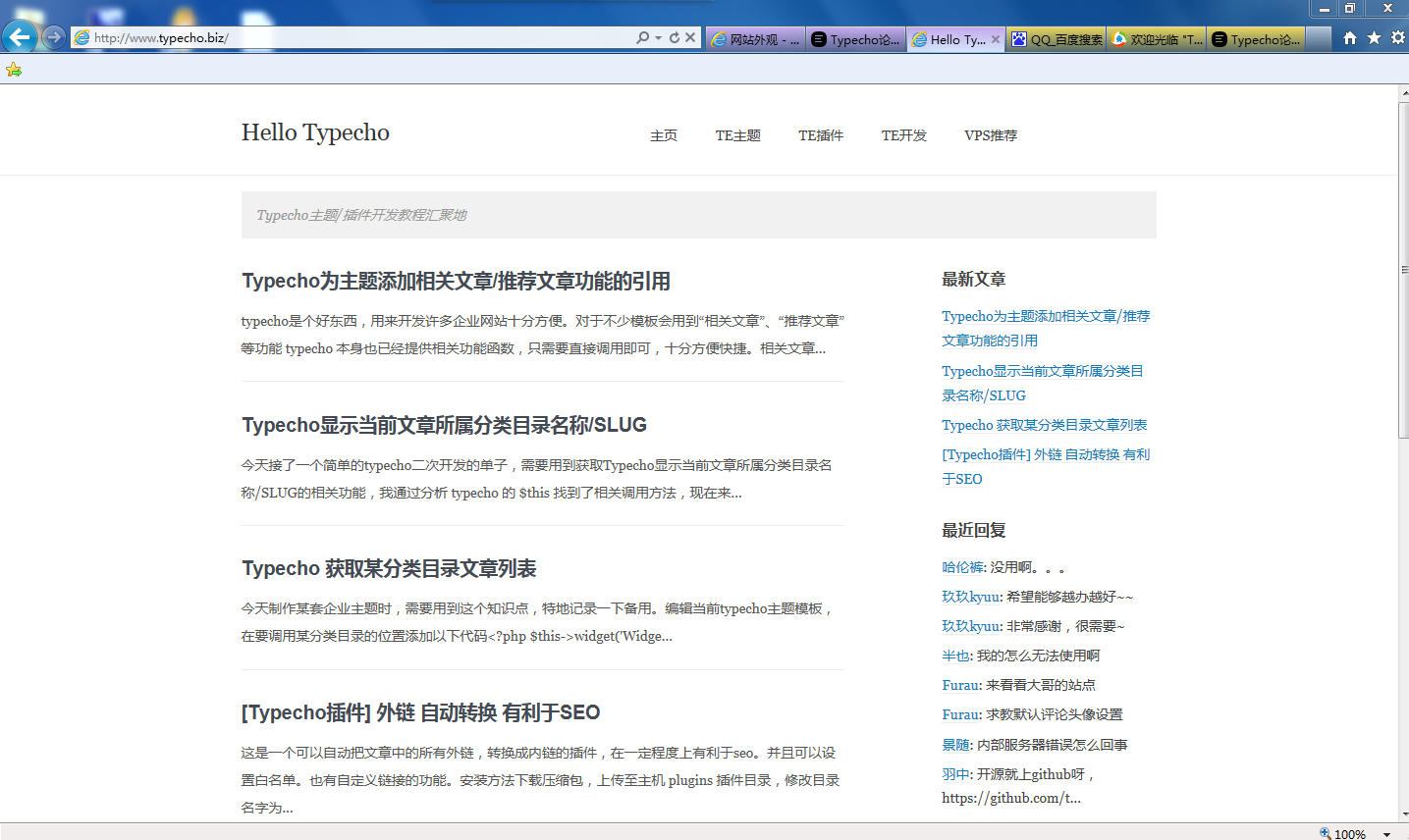Click the vertical scrollbar down arrow
Viewport: 1409px width, 840px height.
(1404, 814)
